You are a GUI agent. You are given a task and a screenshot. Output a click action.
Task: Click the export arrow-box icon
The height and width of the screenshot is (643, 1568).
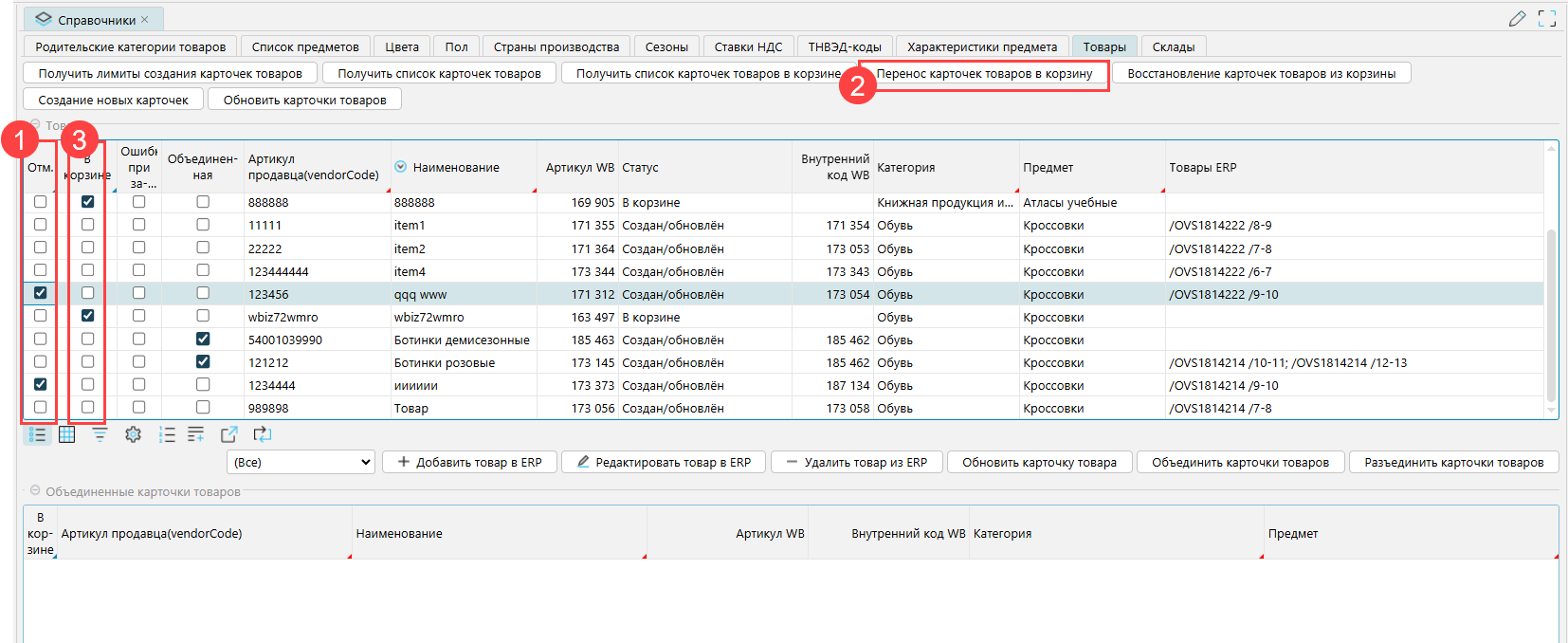click(229, 434)
